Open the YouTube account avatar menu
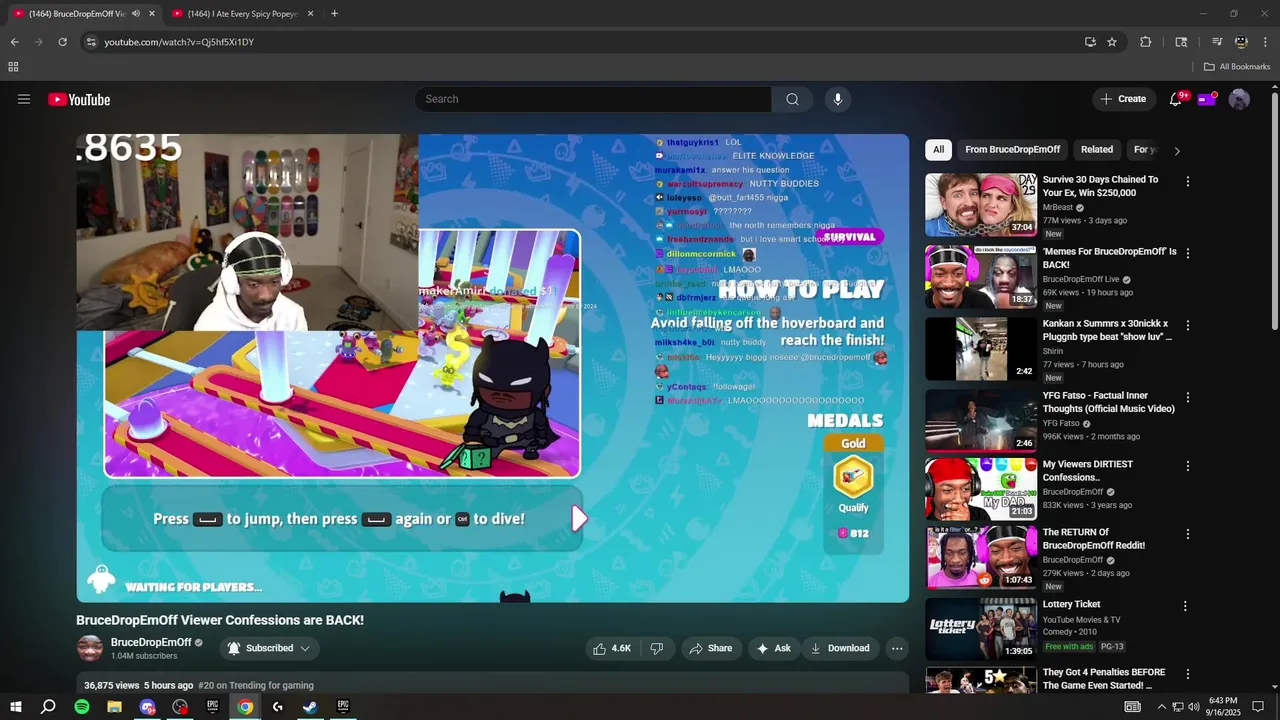Screen dimensions: 1280x720 tap(1239, 99)
